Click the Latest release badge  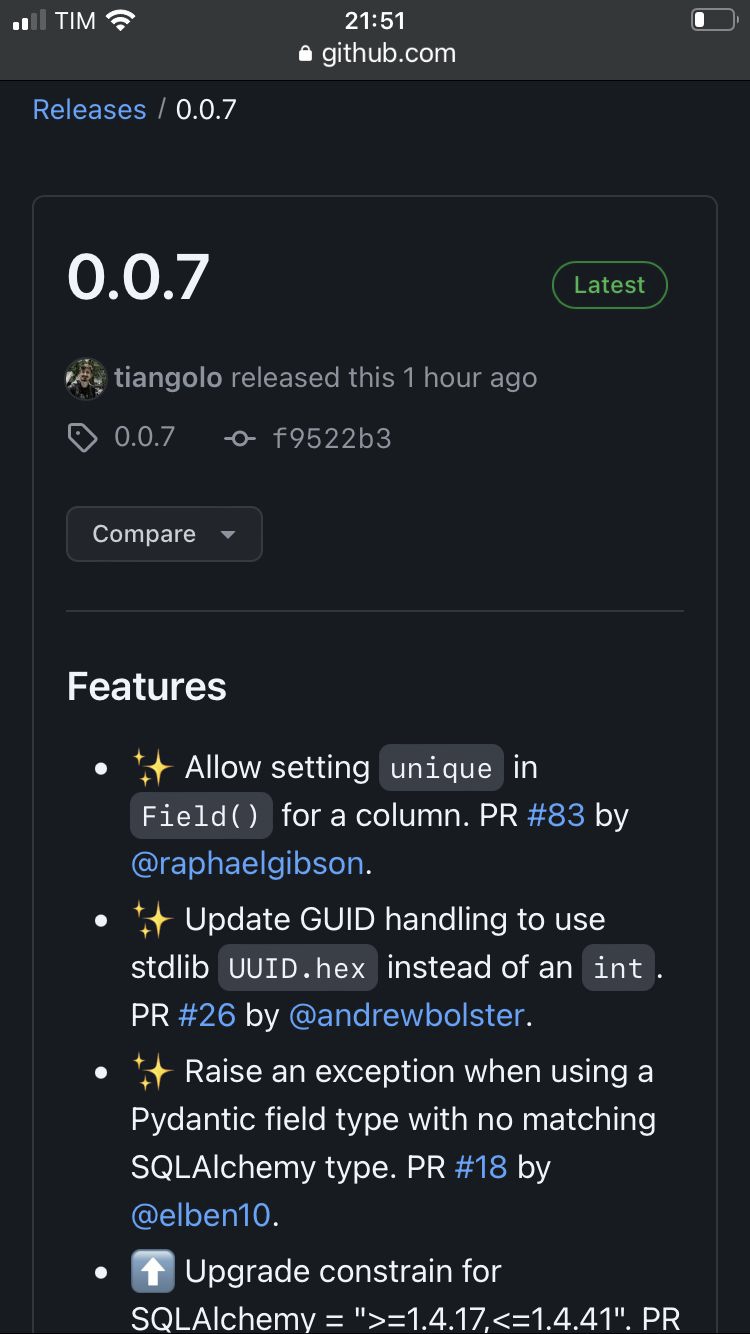pos(609,284)
